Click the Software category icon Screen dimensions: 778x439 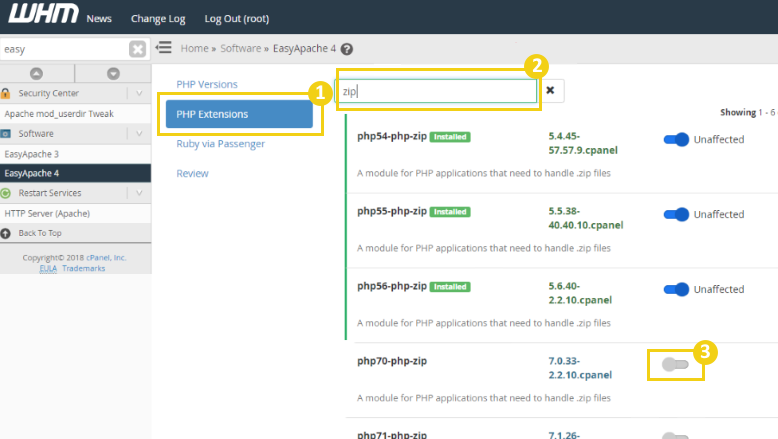(x=5, y=133)
